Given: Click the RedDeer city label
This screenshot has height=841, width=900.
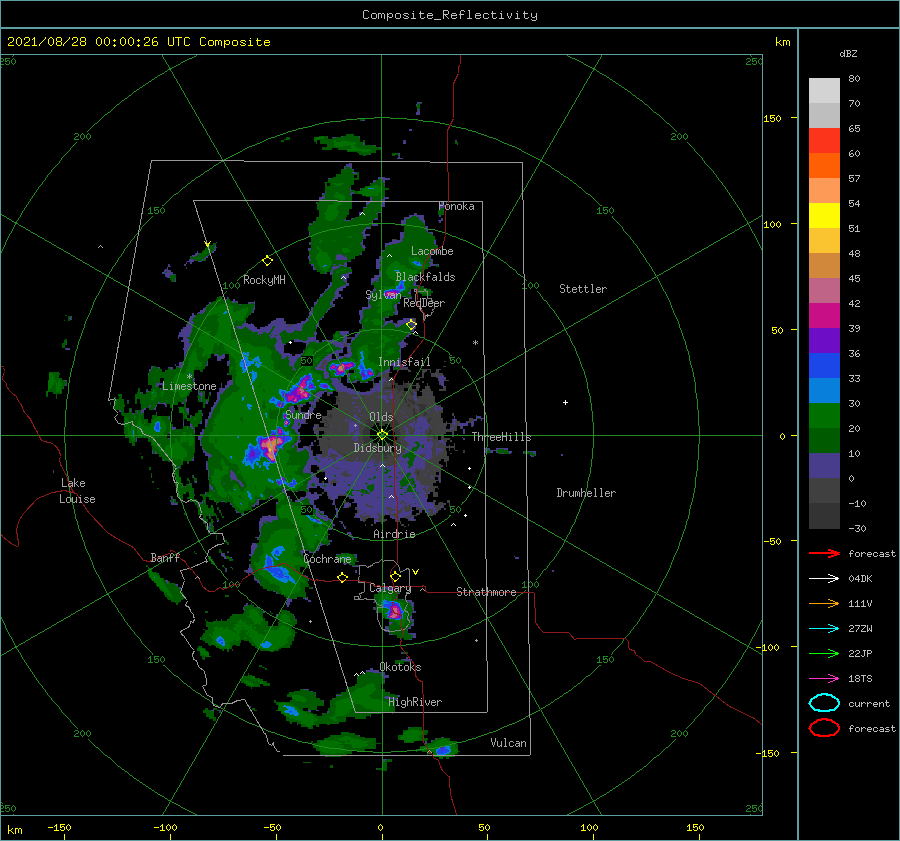Looking at the screenshot, I should 424,303.
